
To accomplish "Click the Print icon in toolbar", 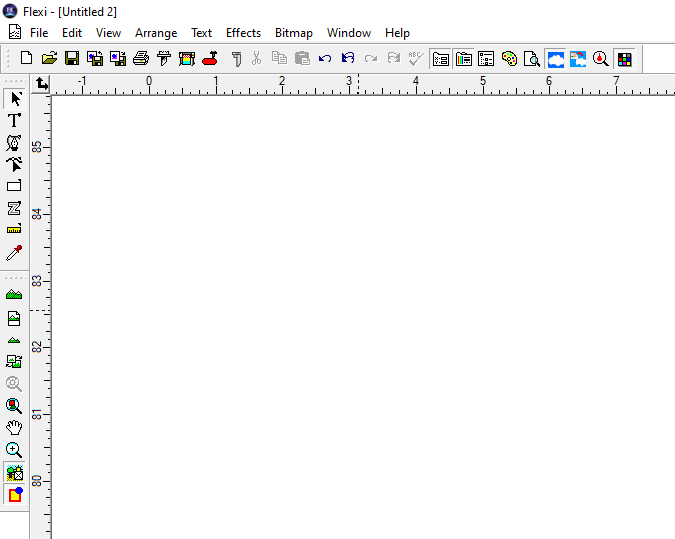I will (x=141, y=59).
